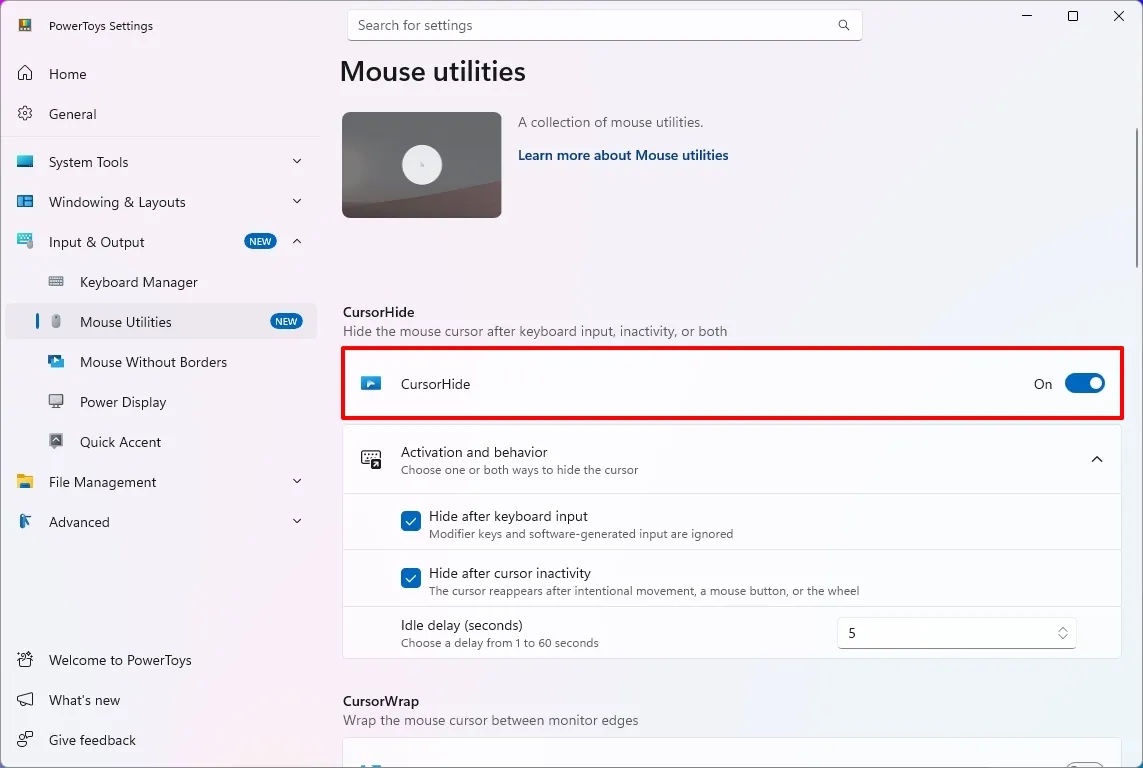Screen dimensions: 1143x768
Task: Uncheck Hide after cursor inactivity
Action: click(410, 578)
